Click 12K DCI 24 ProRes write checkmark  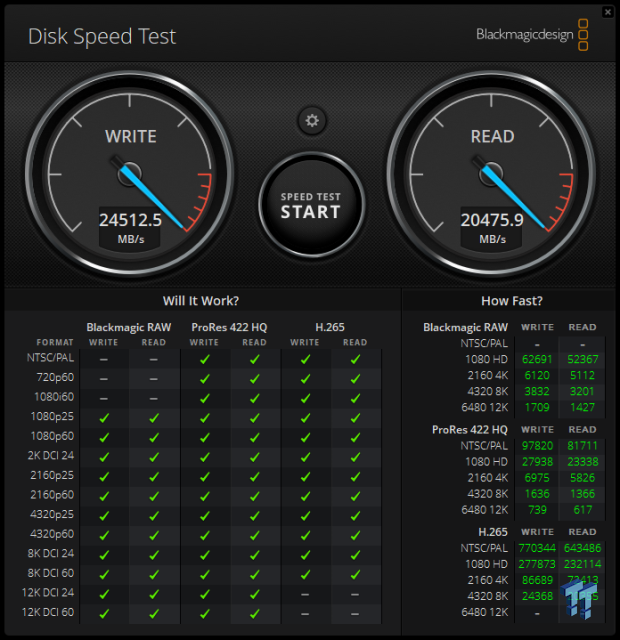tap(204, 594)
